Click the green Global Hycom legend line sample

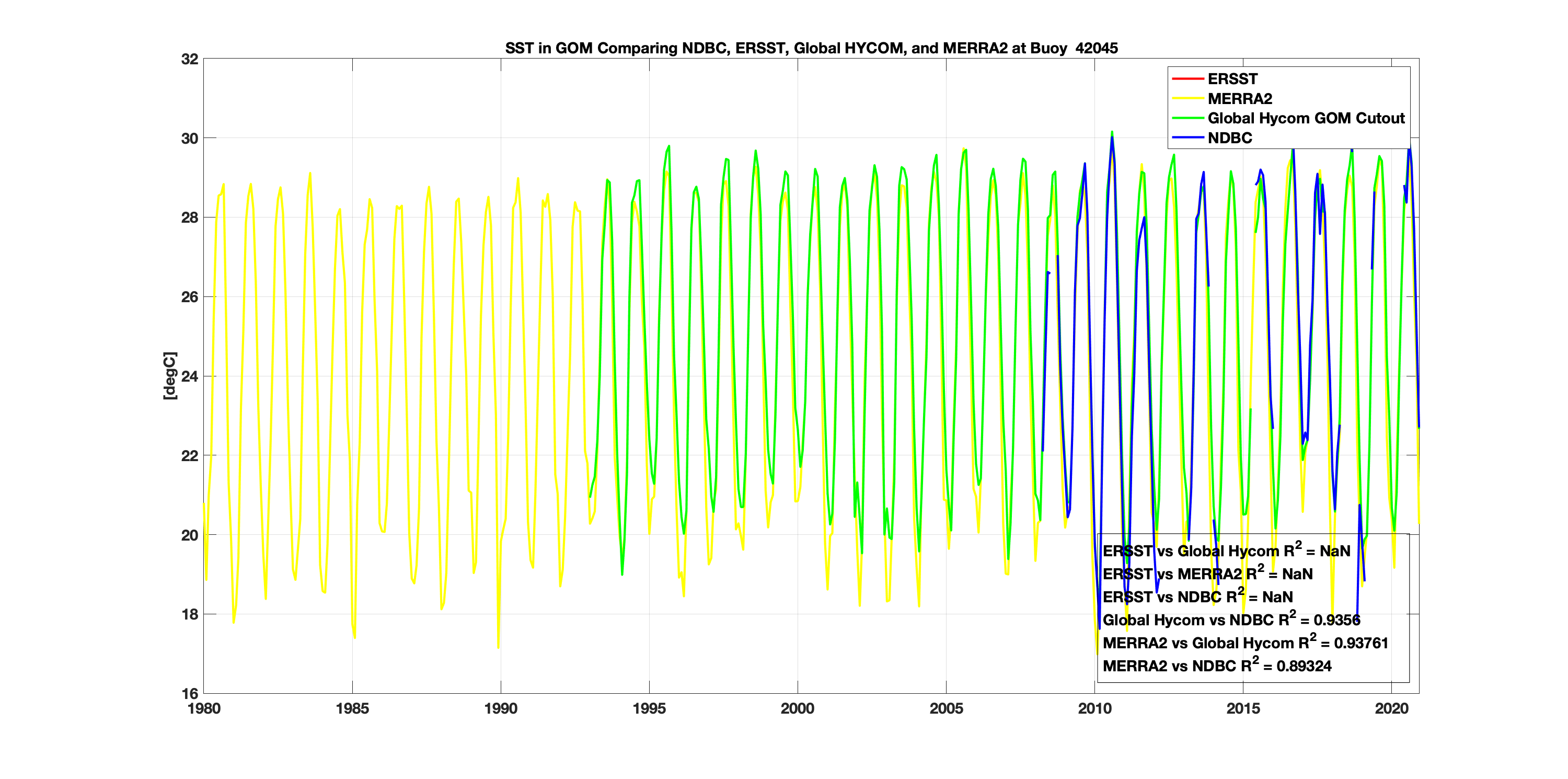[x=1187, y=118]
